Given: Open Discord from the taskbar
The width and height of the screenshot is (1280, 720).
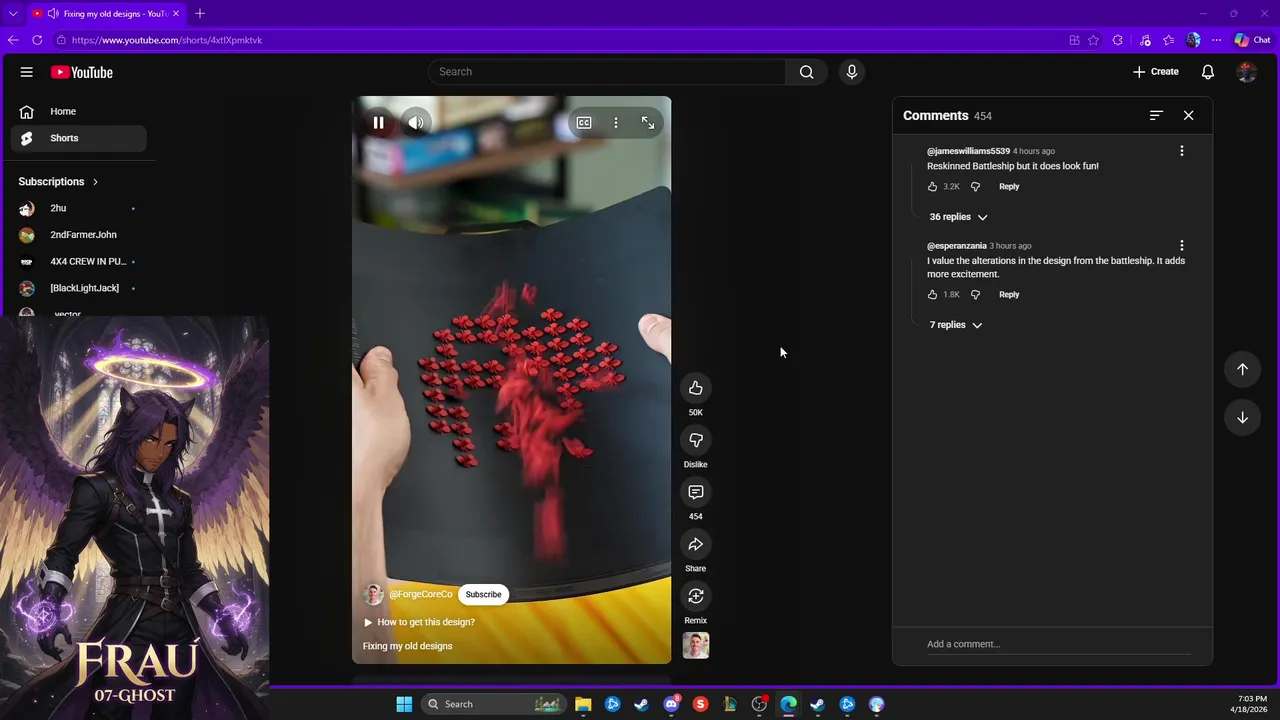Looking at the screenshot, I should (671, 704).
